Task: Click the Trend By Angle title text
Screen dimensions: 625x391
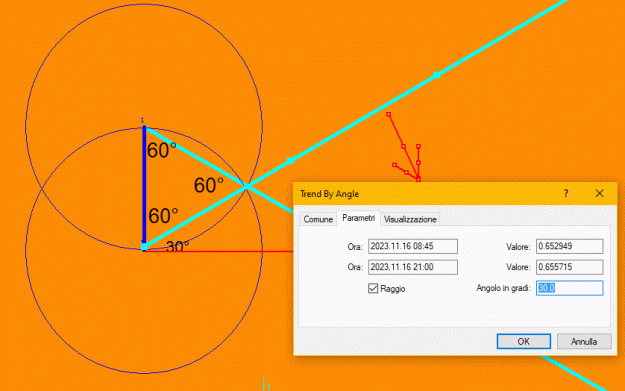Action: [x=329, y=194]
